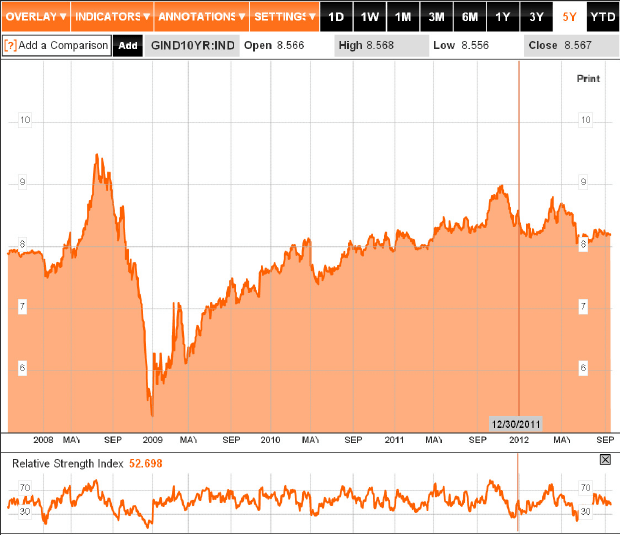The height and width of the screenshot is (535, 620).
Task: Close the Relative Strength Index panel
Action: pyautogui.click(x=604, y=459)
